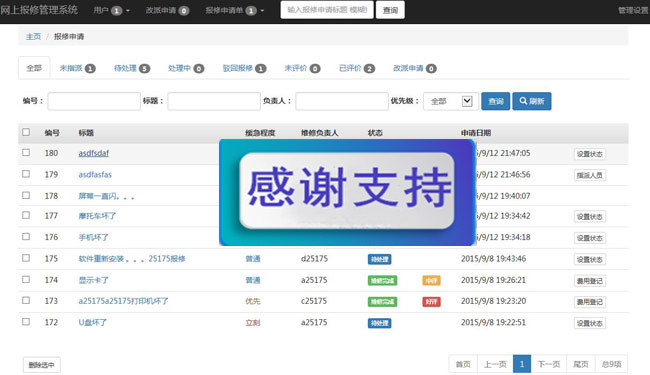Select the checkbox for row 178

(x=26, y=195)
